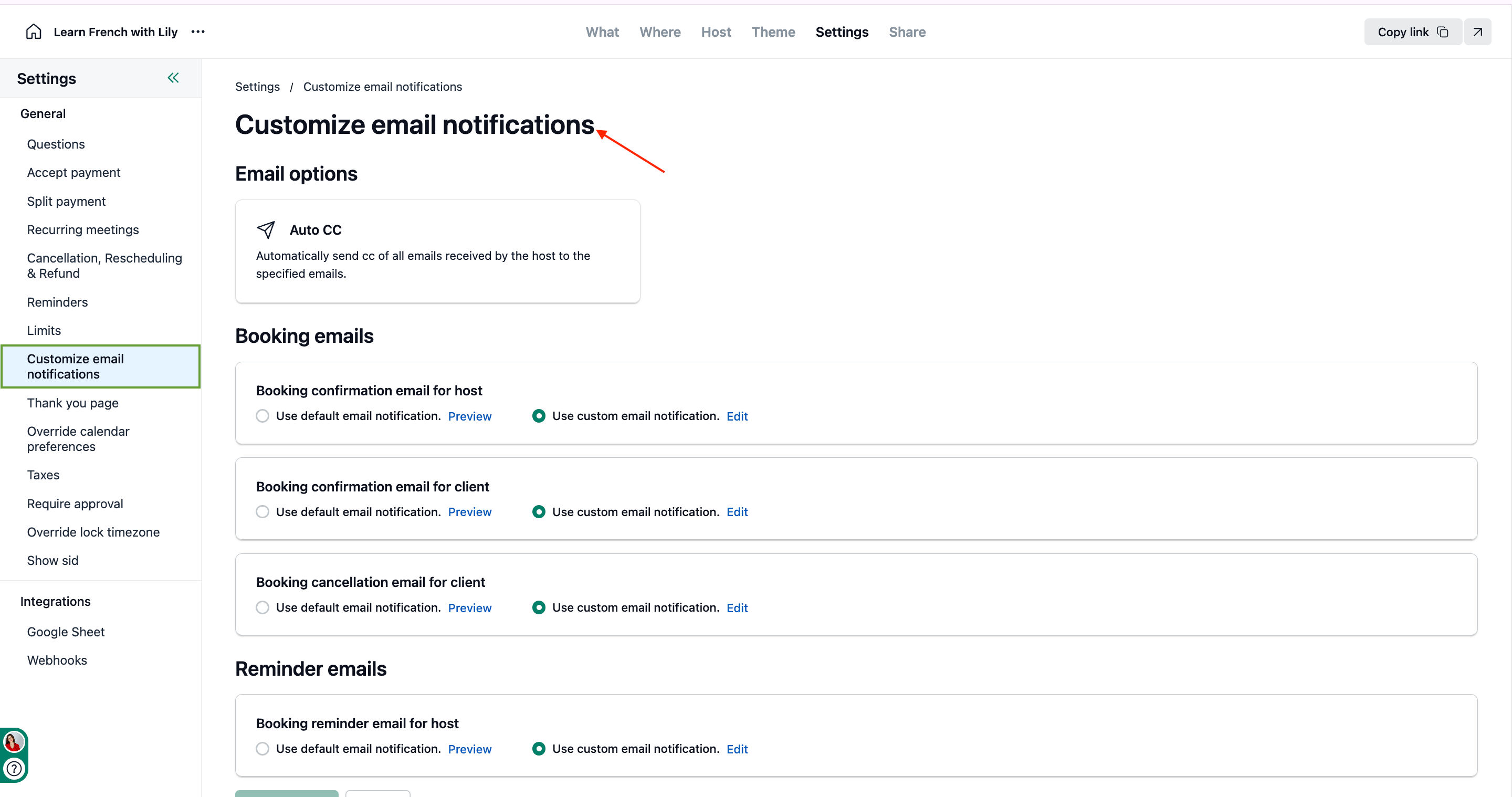Click the Auto CC paper plane icon

click(265, 229)
